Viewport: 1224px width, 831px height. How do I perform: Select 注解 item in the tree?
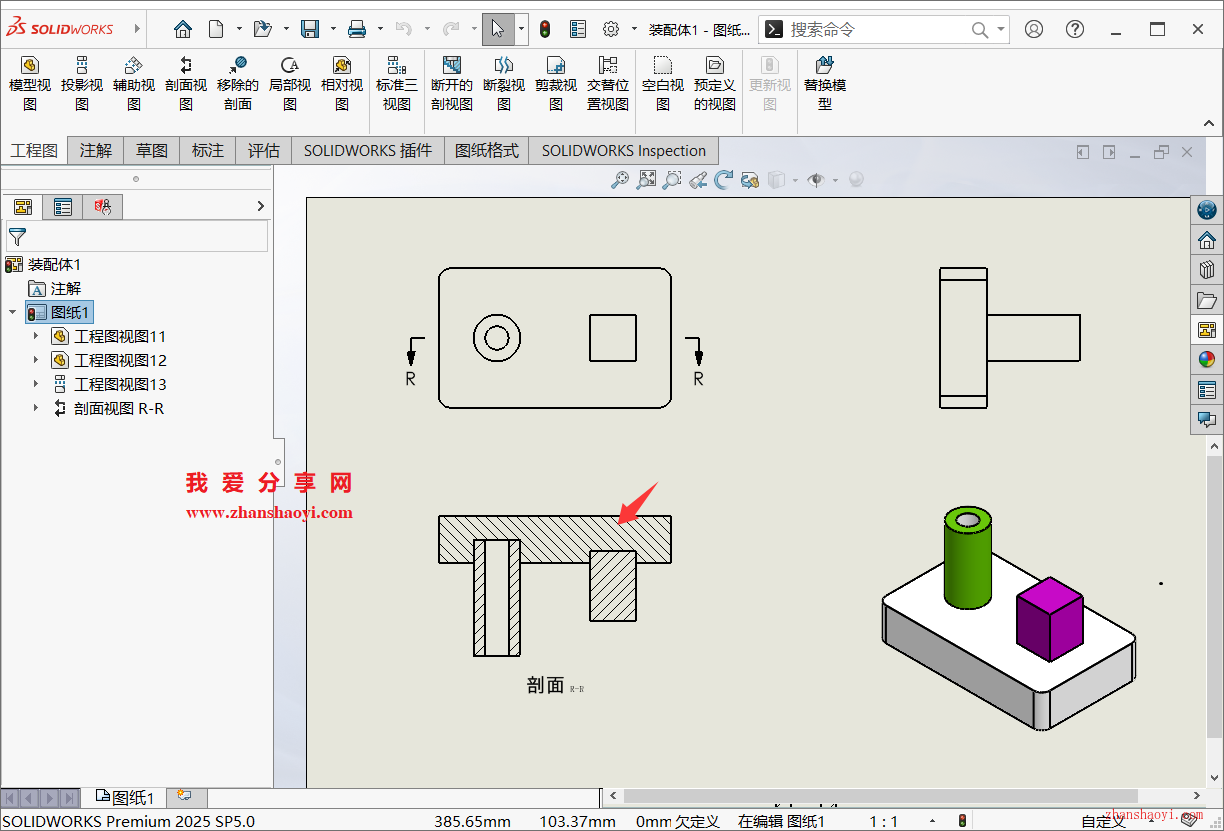pyautogui.click(x=55, y=288)
